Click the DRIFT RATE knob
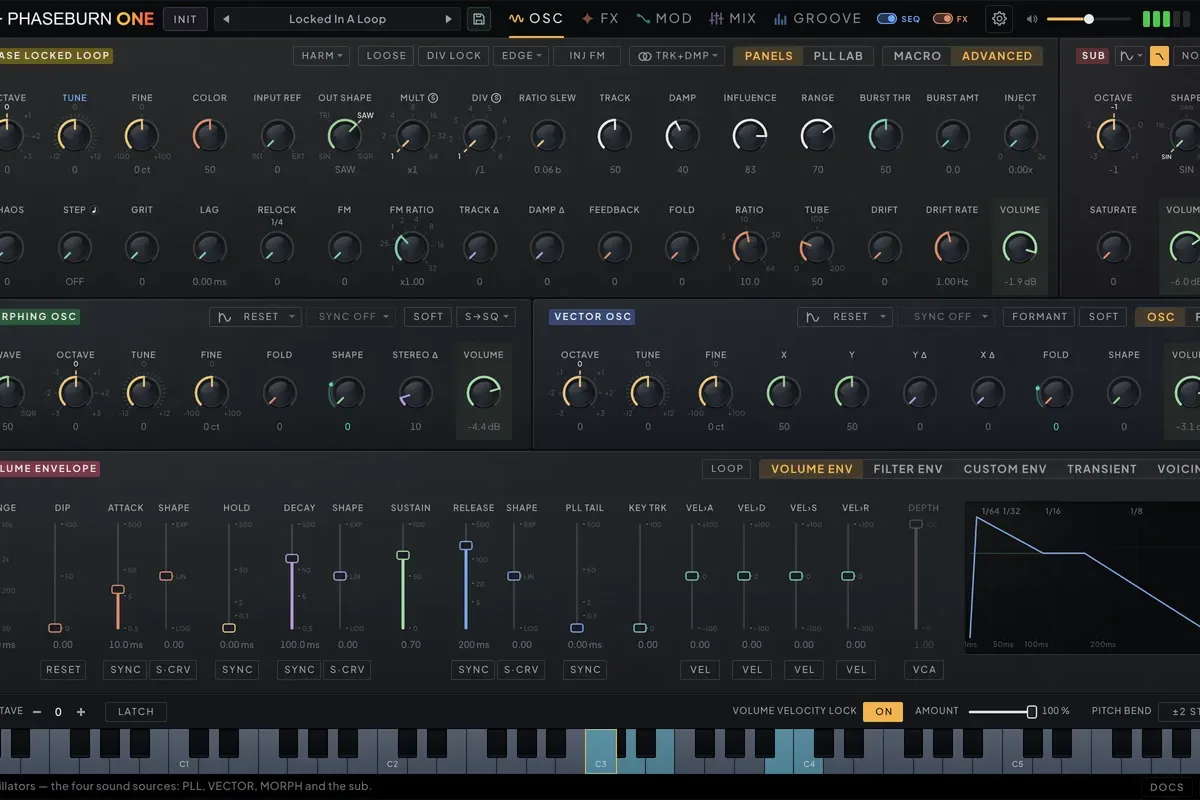 coord(952,246)
